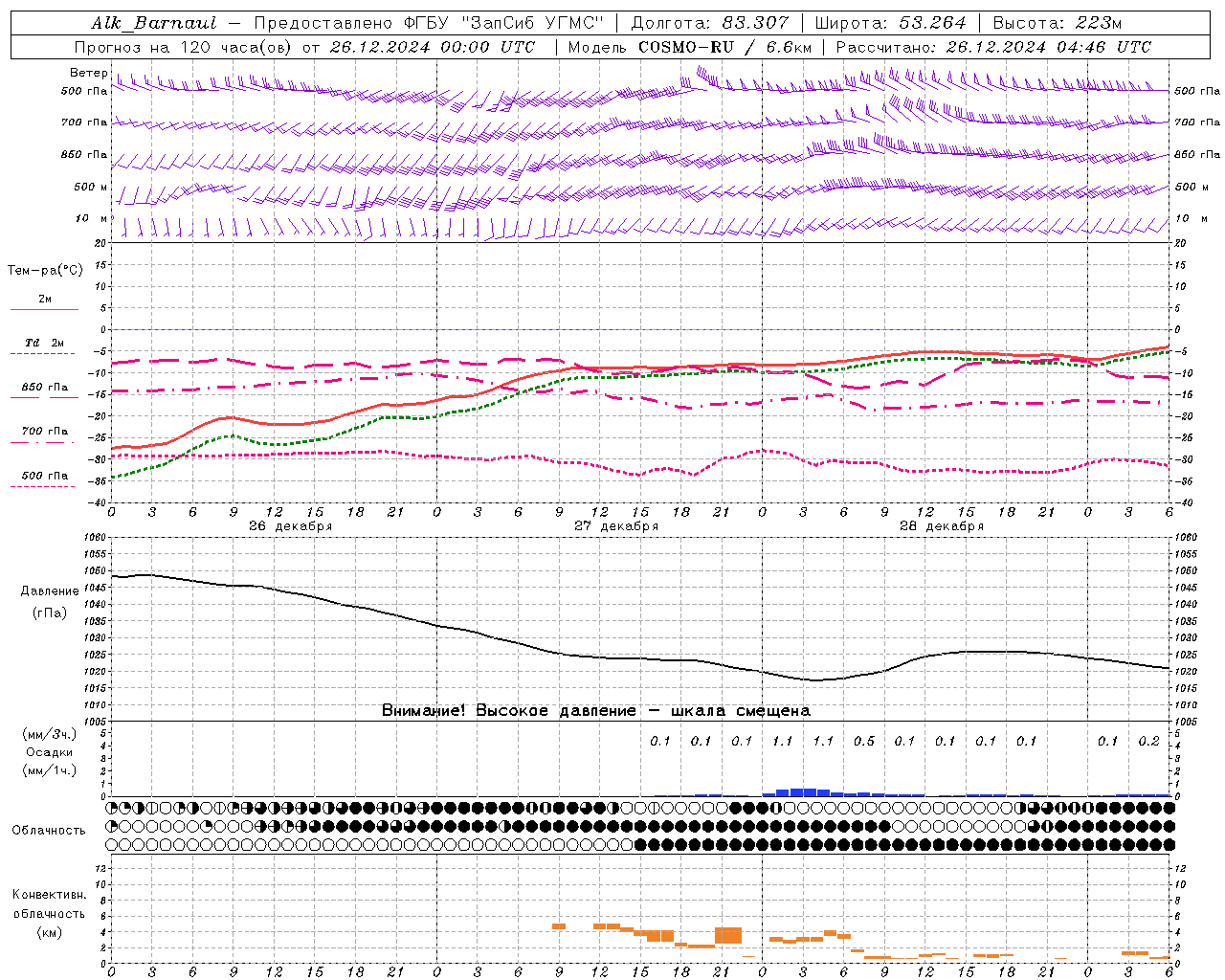The image size is (1225, 980).
Task: Click the '(мм/3ч.)' precipitation unit label
Action: pos(50,735)
